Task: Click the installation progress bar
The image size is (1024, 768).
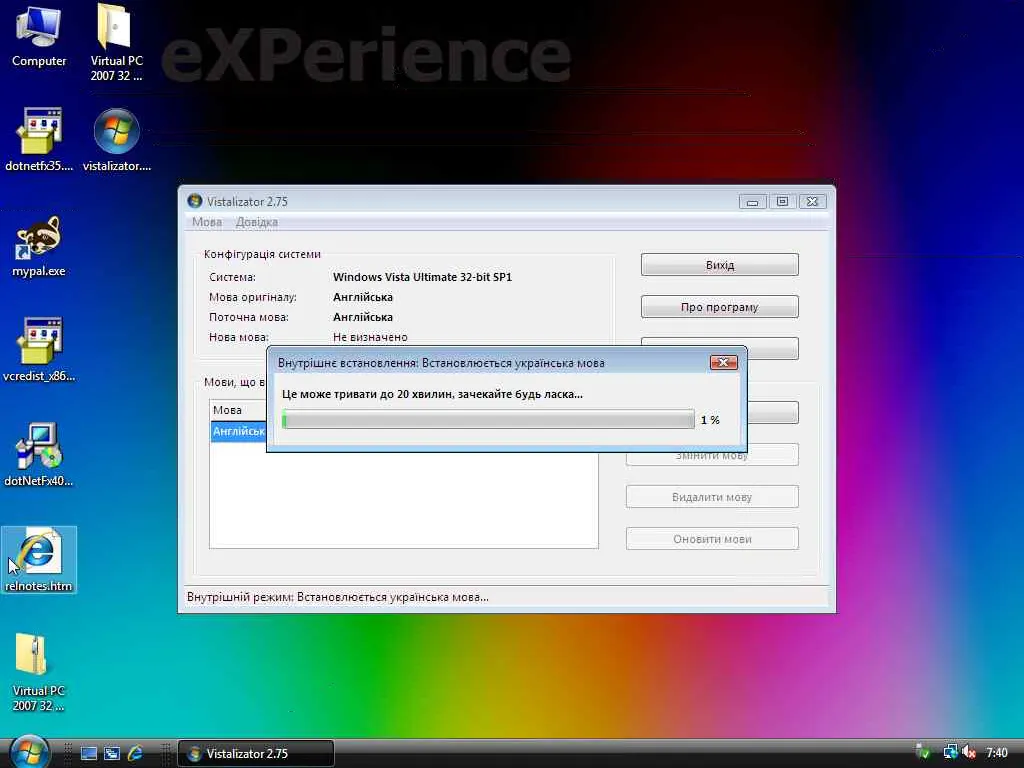Action: coord(488,419)
